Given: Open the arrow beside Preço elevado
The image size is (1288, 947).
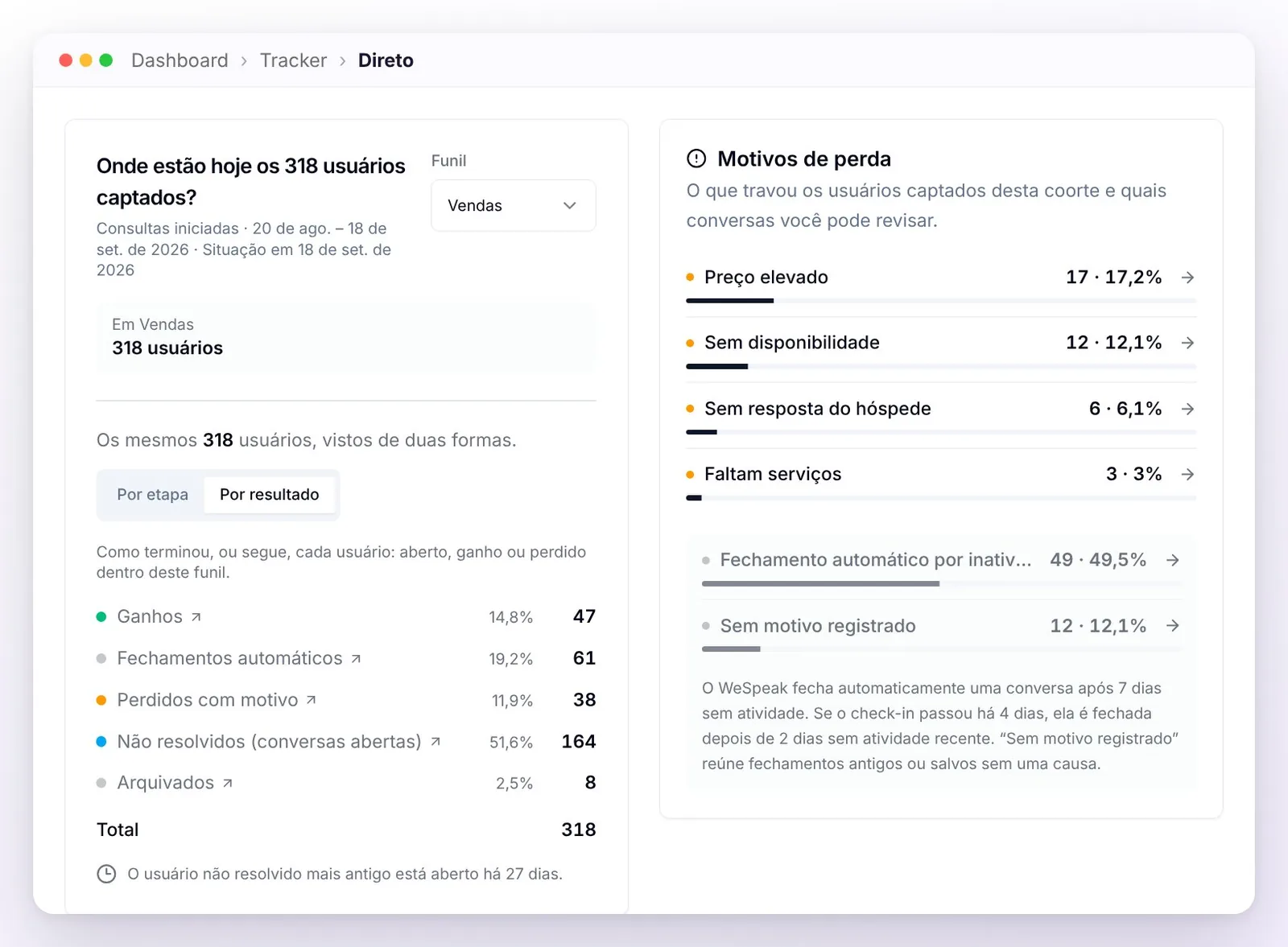Looking at the screenshot, I should point(1187,278).
